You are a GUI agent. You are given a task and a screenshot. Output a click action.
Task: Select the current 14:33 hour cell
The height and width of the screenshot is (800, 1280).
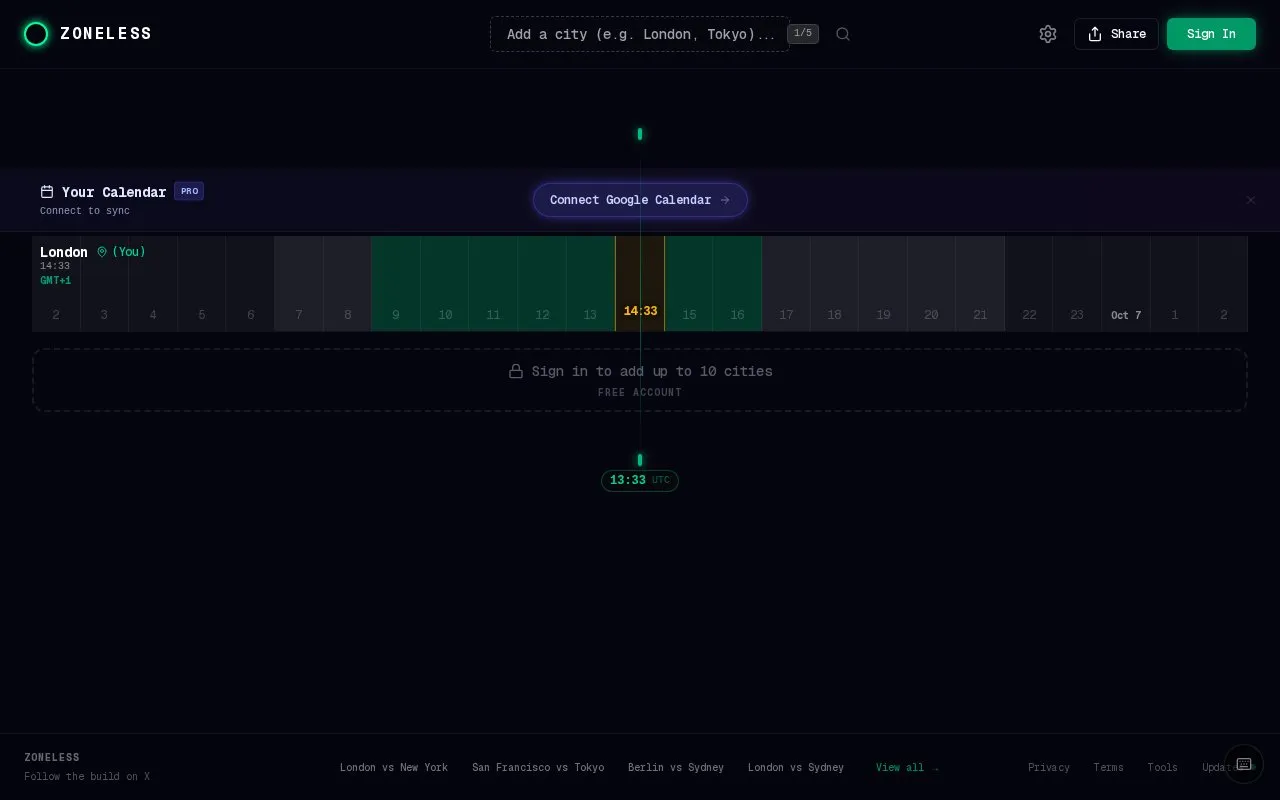[640, 284]
